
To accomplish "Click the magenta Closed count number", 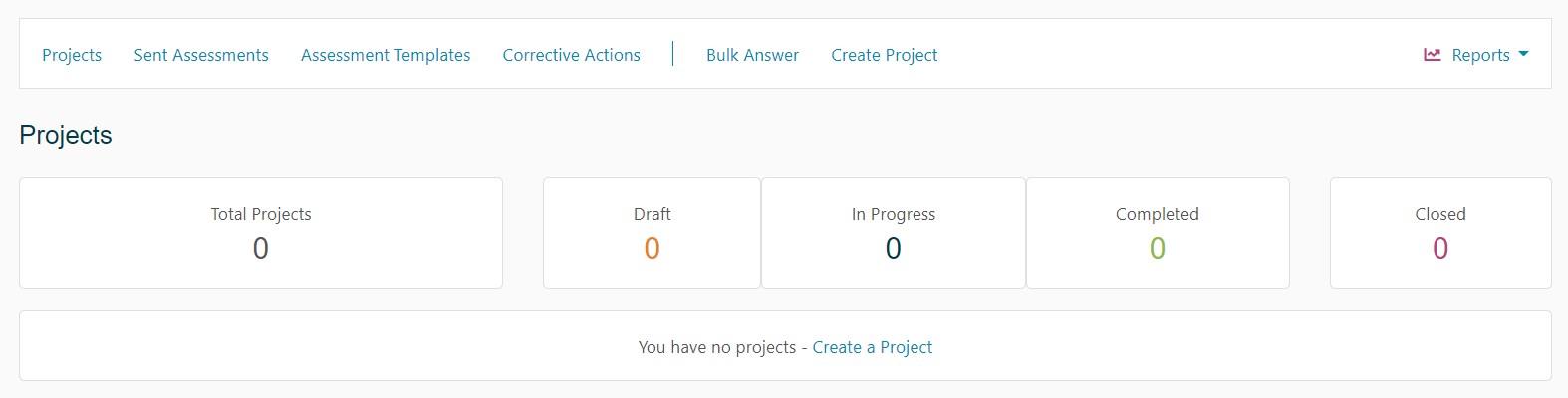I will [1439, 248].
